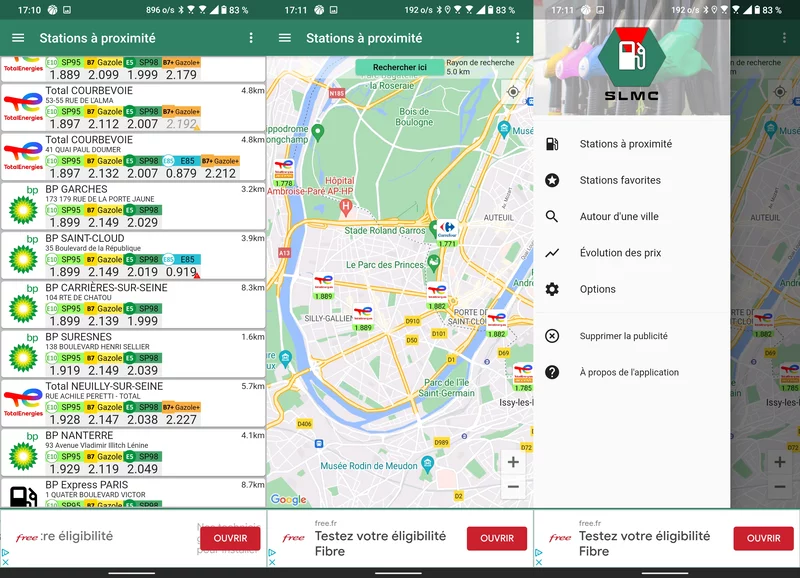Screen dimensions: 800x578
Task: Open Options in navigation drawer
Action: (632, 289)
